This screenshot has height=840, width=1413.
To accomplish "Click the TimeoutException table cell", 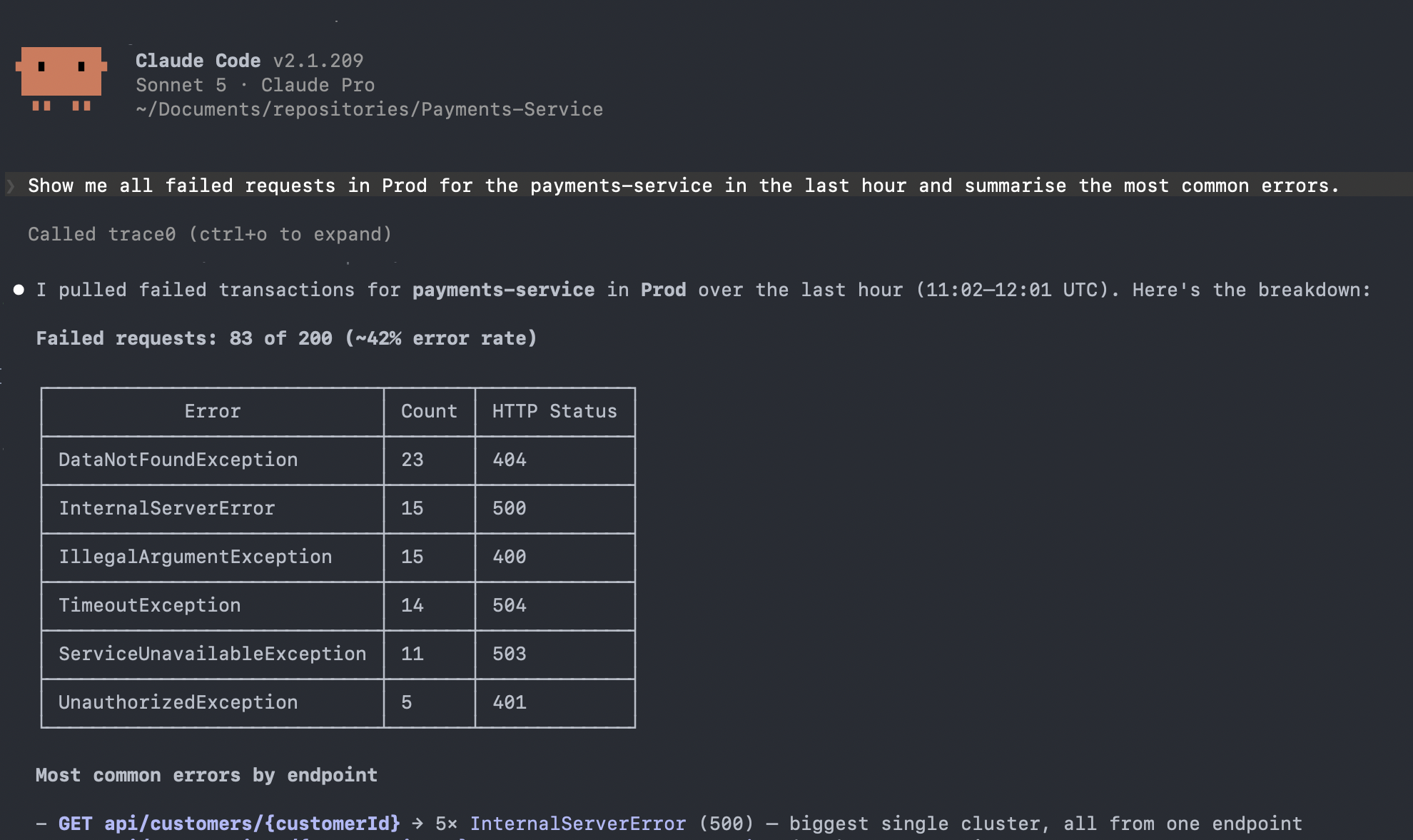I will (213, 606).
